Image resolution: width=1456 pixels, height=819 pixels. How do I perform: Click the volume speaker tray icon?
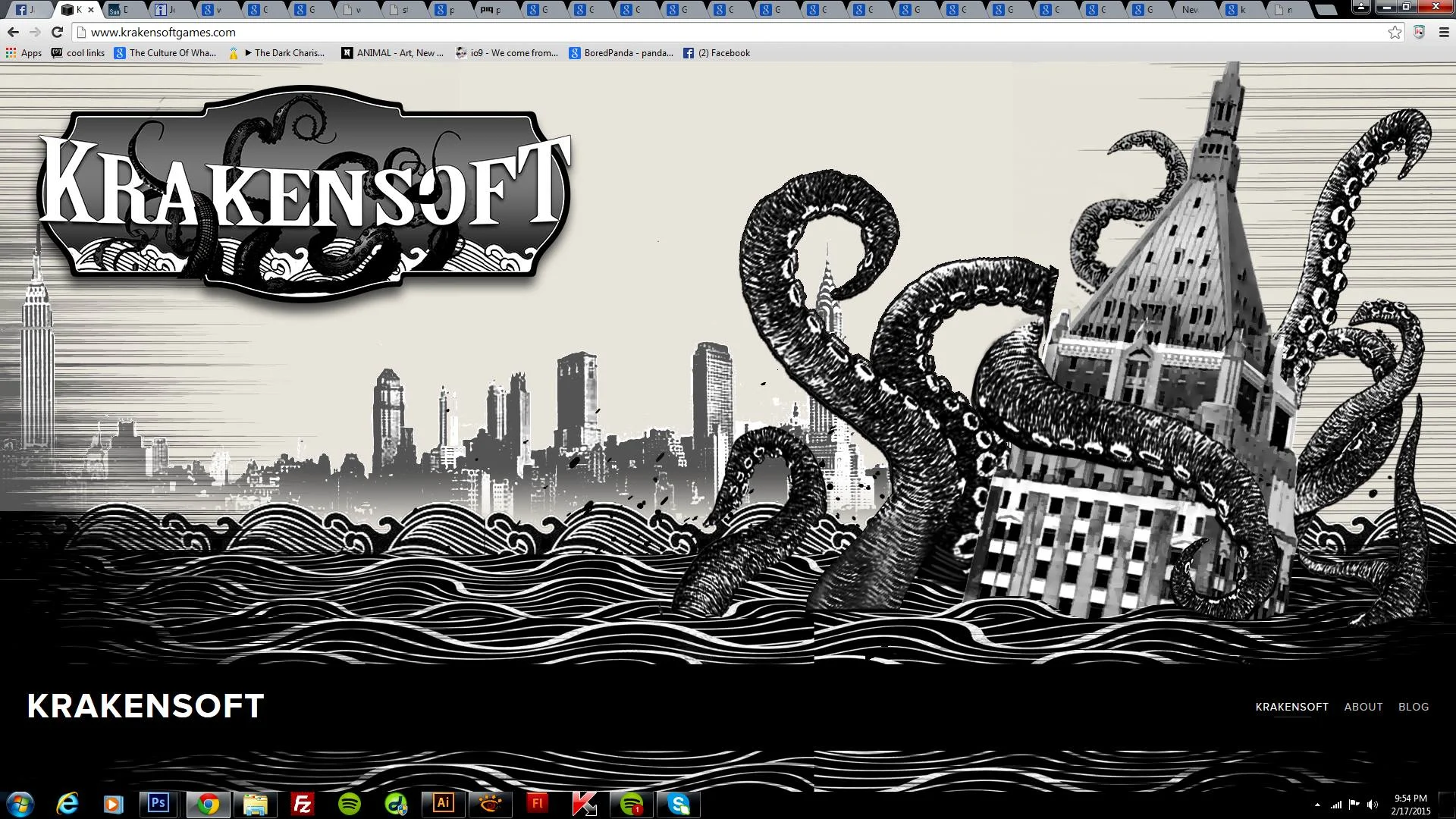click(x=1373, y=805)
